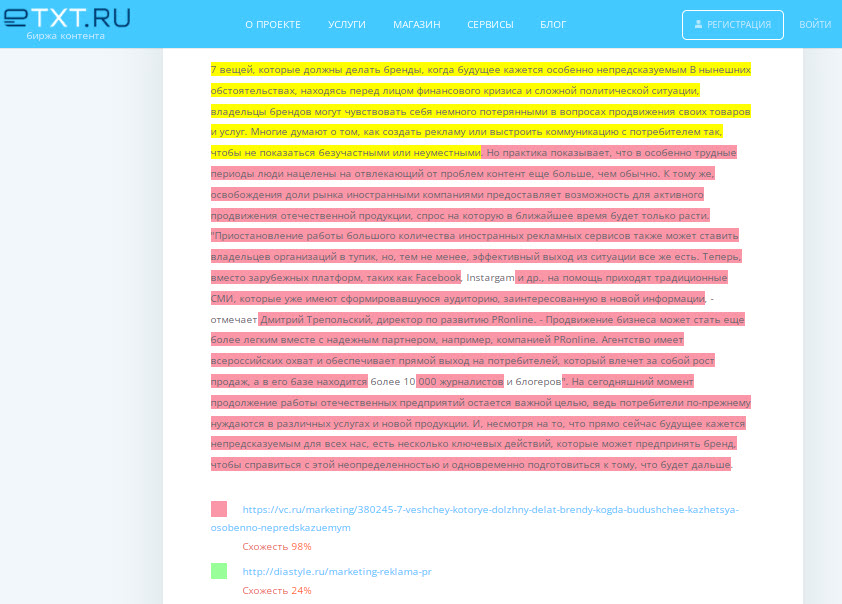Click the РЕГИСТРАЦИЯ button

click(x=732, y=25)
